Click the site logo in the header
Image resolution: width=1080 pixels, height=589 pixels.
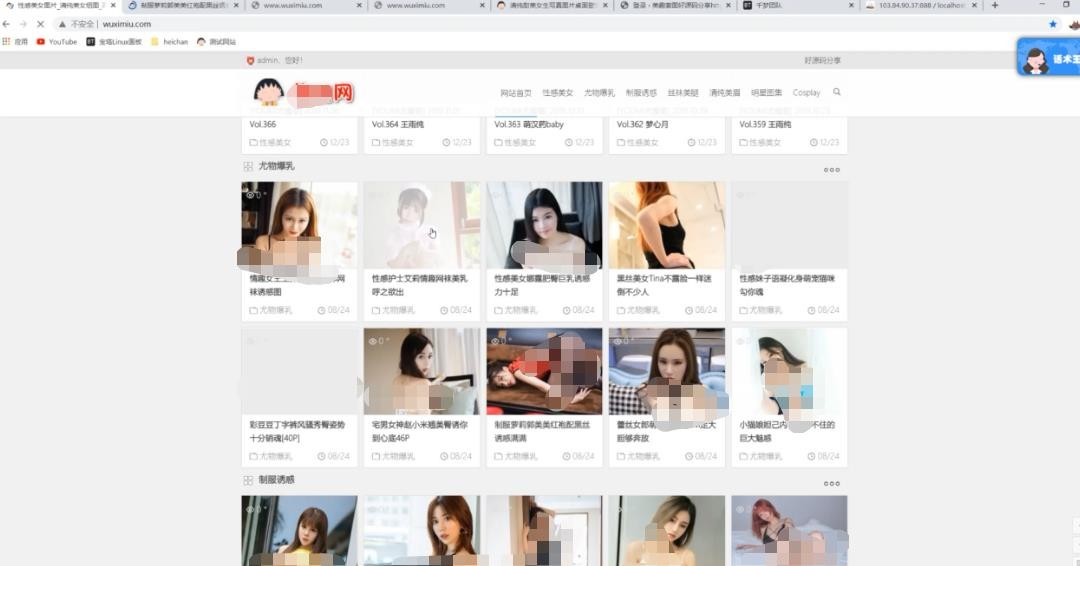click(303, 92)
